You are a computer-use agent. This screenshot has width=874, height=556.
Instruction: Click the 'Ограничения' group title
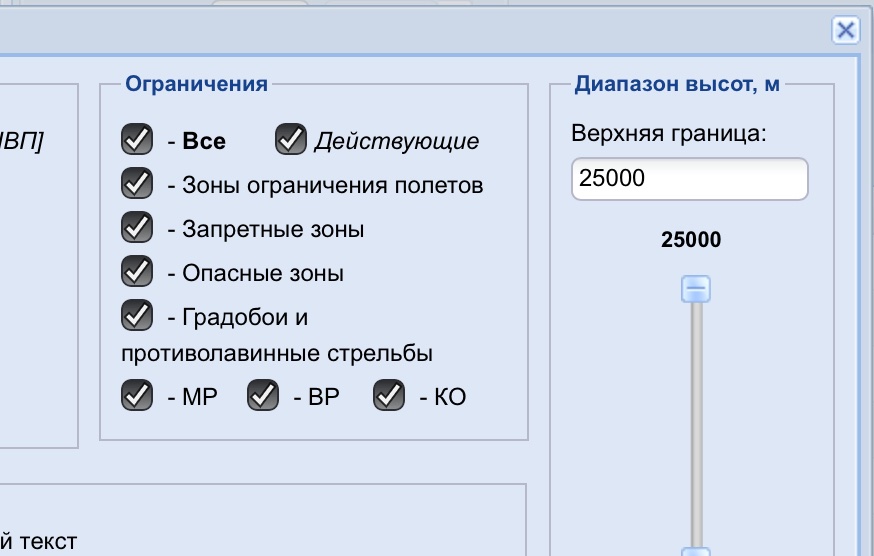[196, 84]
